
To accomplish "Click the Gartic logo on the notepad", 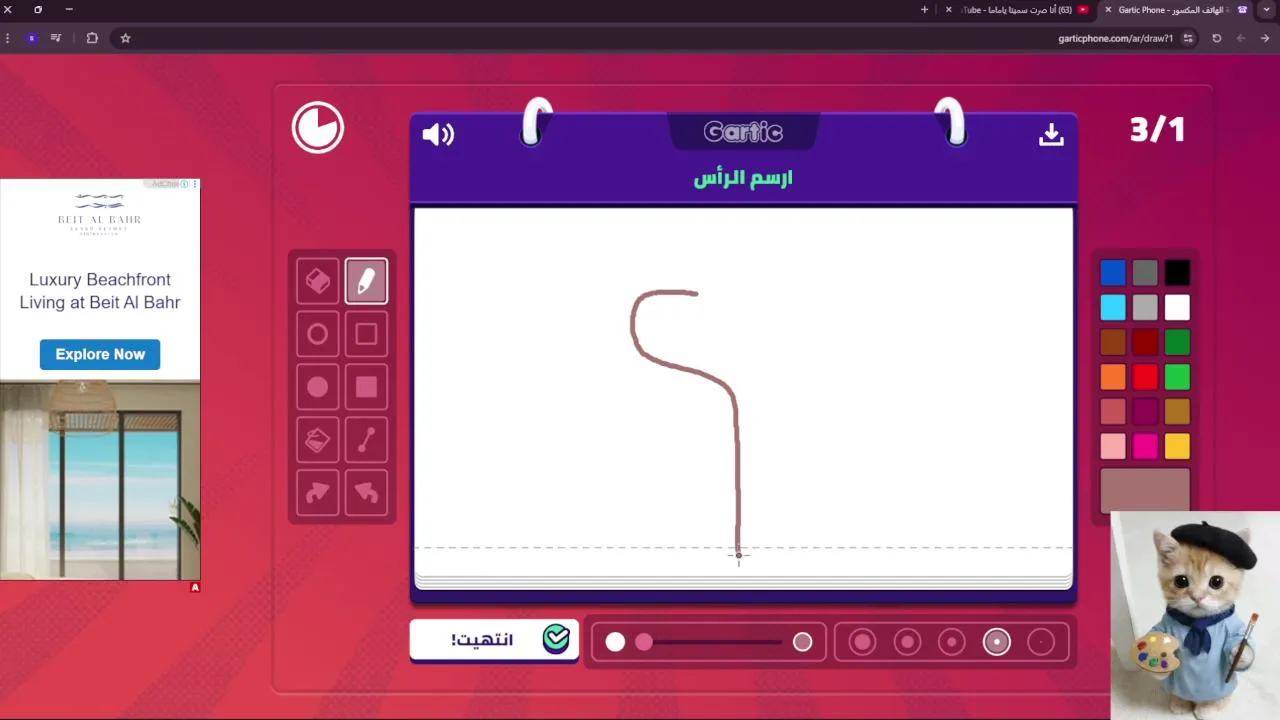I will coord(743,132).
